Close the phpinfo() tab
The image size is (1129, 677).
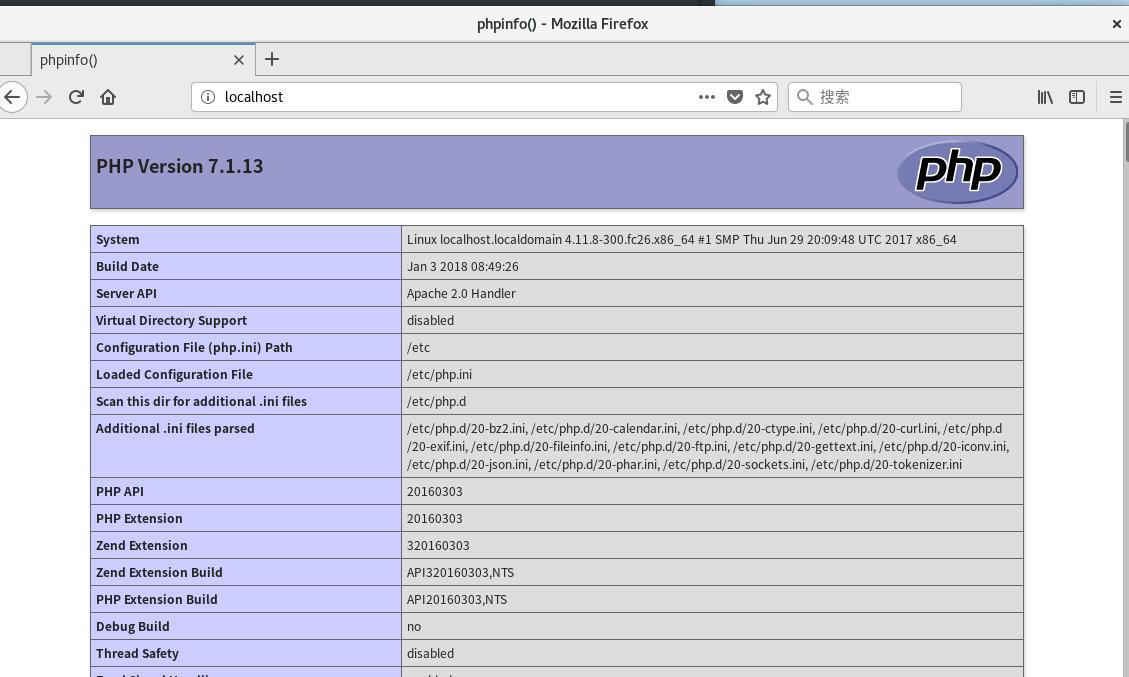coord(239,60)
